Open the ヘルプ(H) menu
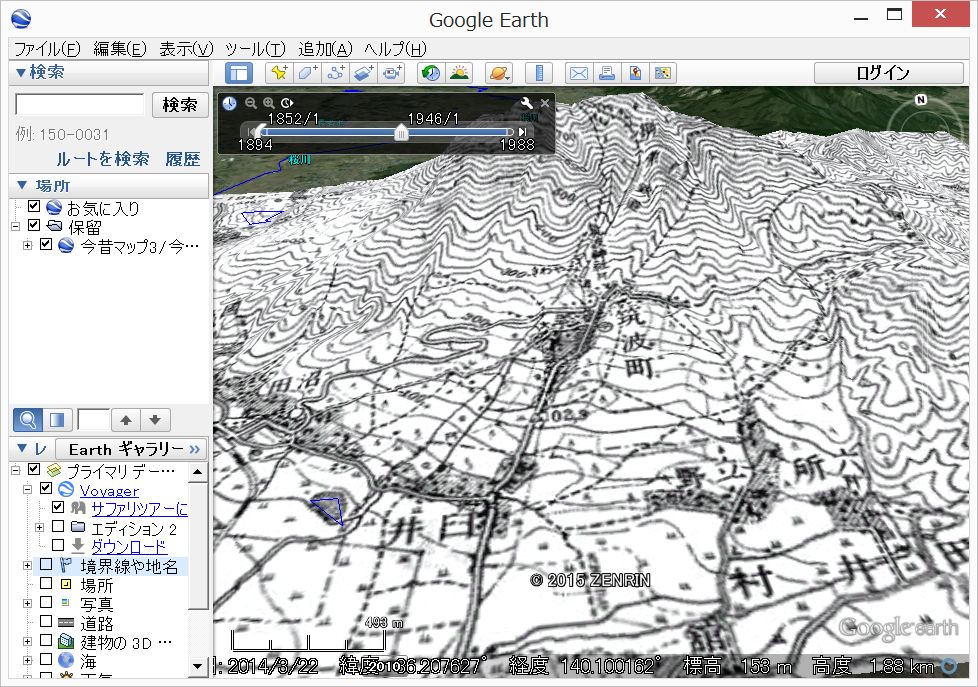The height and width of the screenshot is (687, 978). pos(395,49)
